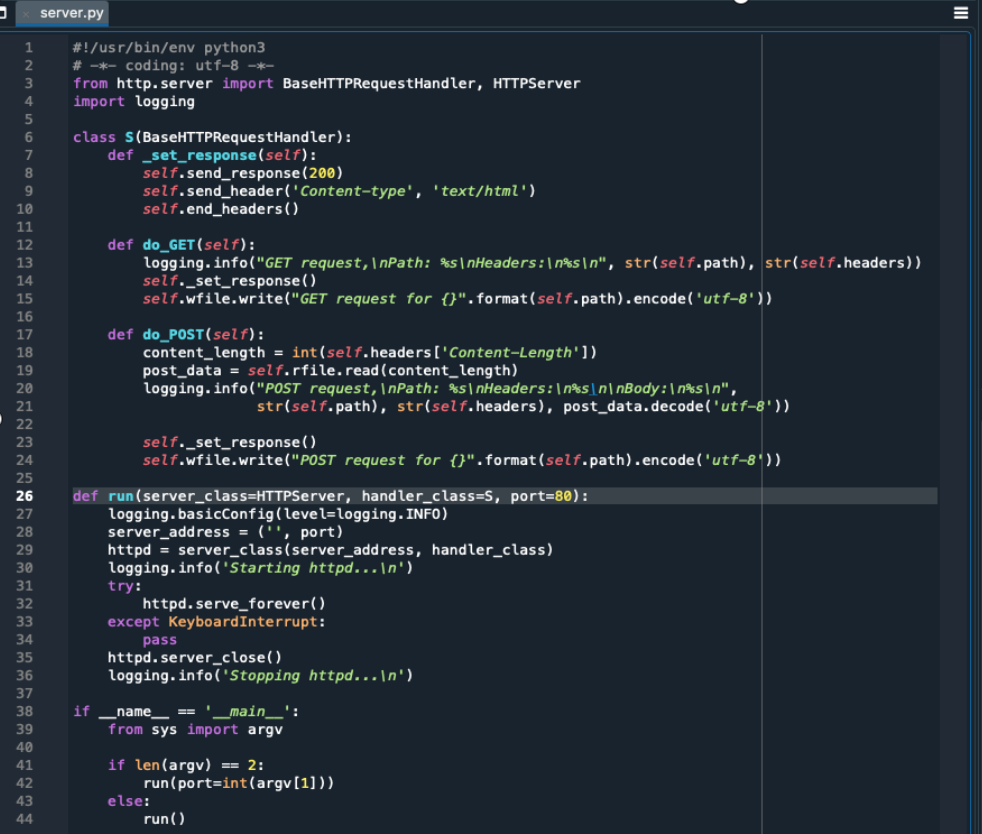
Task: Click the '__main__' string literal
Action: (247, 711)
